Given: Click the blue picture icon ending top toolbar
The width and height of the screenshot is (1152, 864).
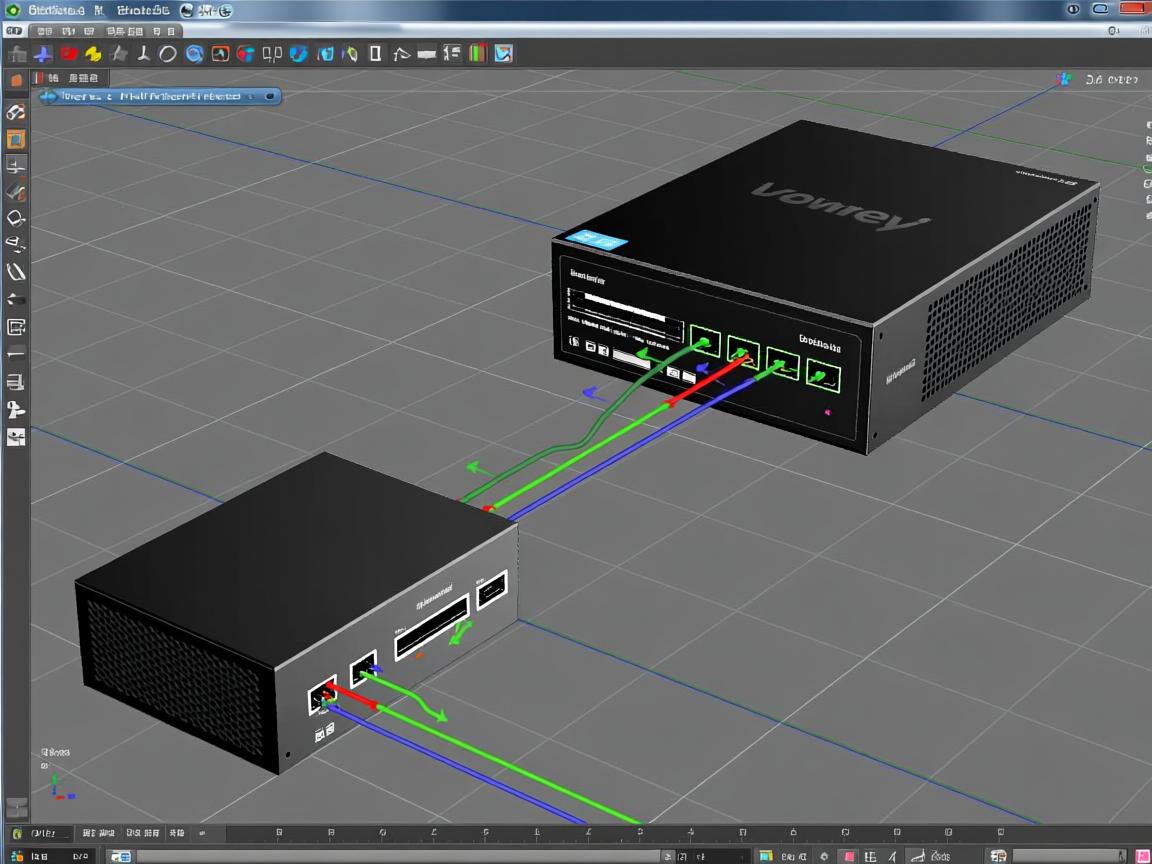Looking at the screenshot, I should coord(504,53).
